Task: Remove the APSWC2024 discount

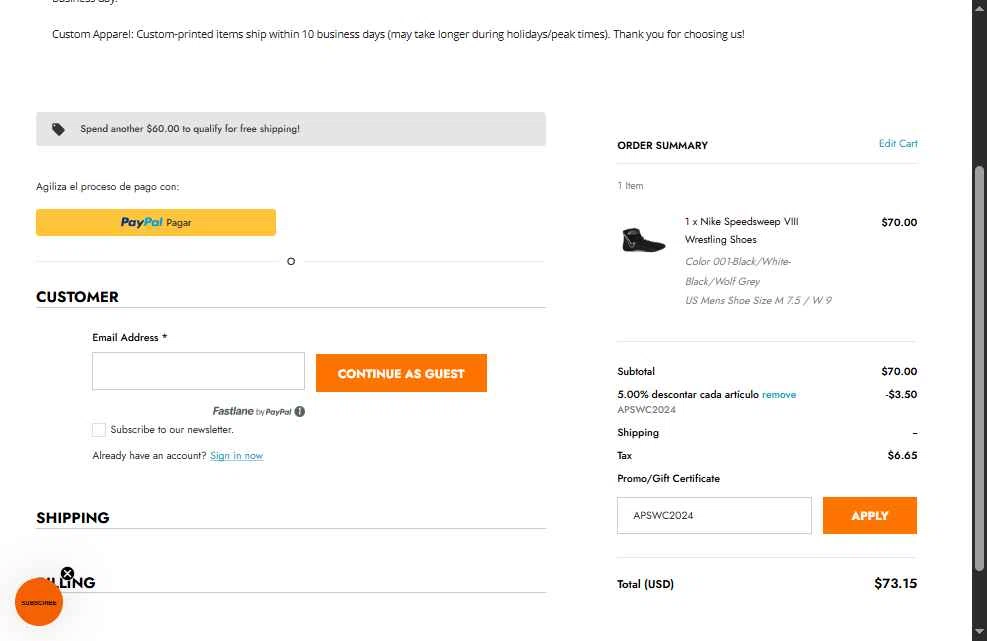Action: [x=779, y=395]
